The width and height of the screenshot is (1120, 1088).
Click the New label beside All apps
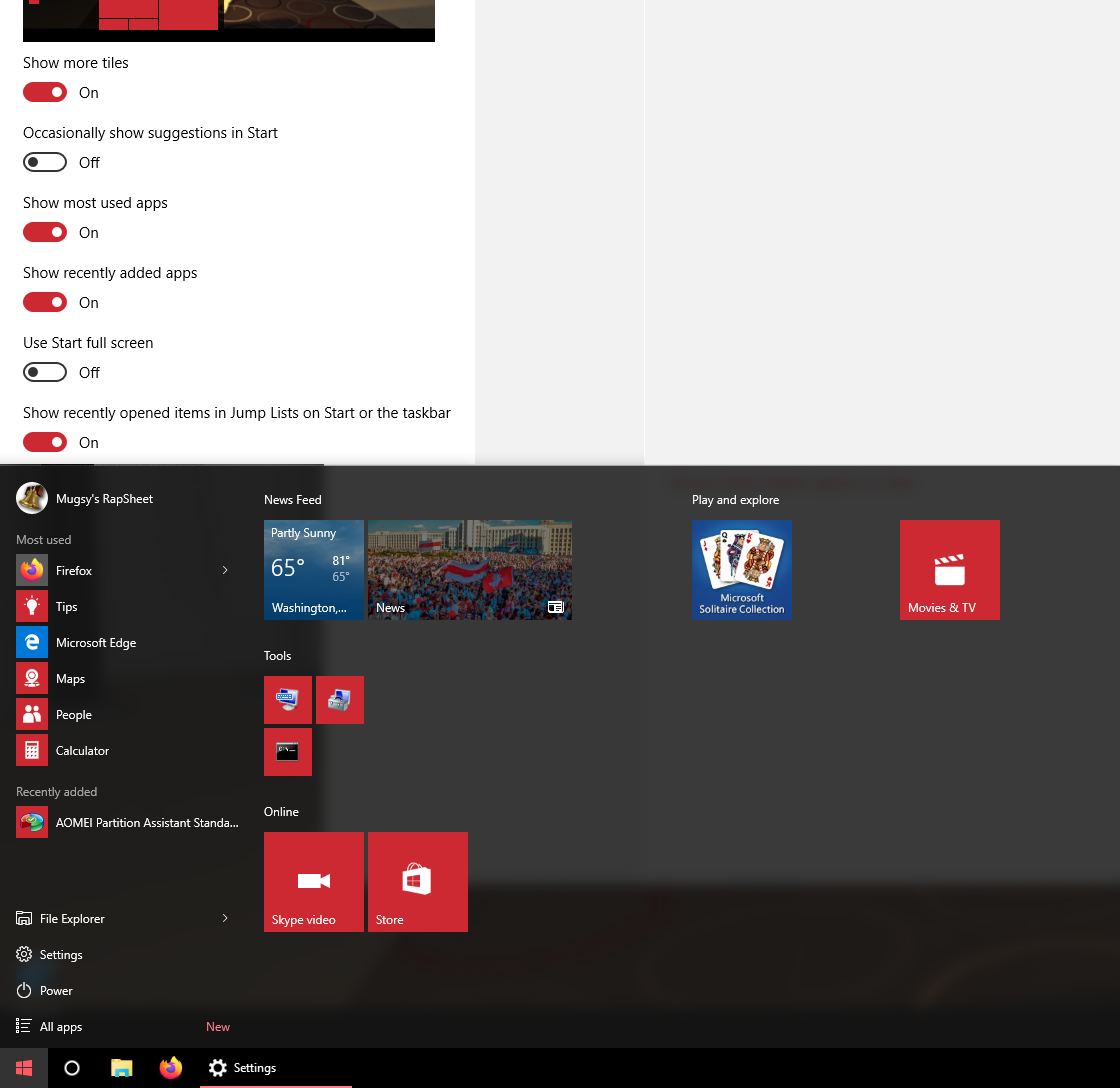point(218,1026)
